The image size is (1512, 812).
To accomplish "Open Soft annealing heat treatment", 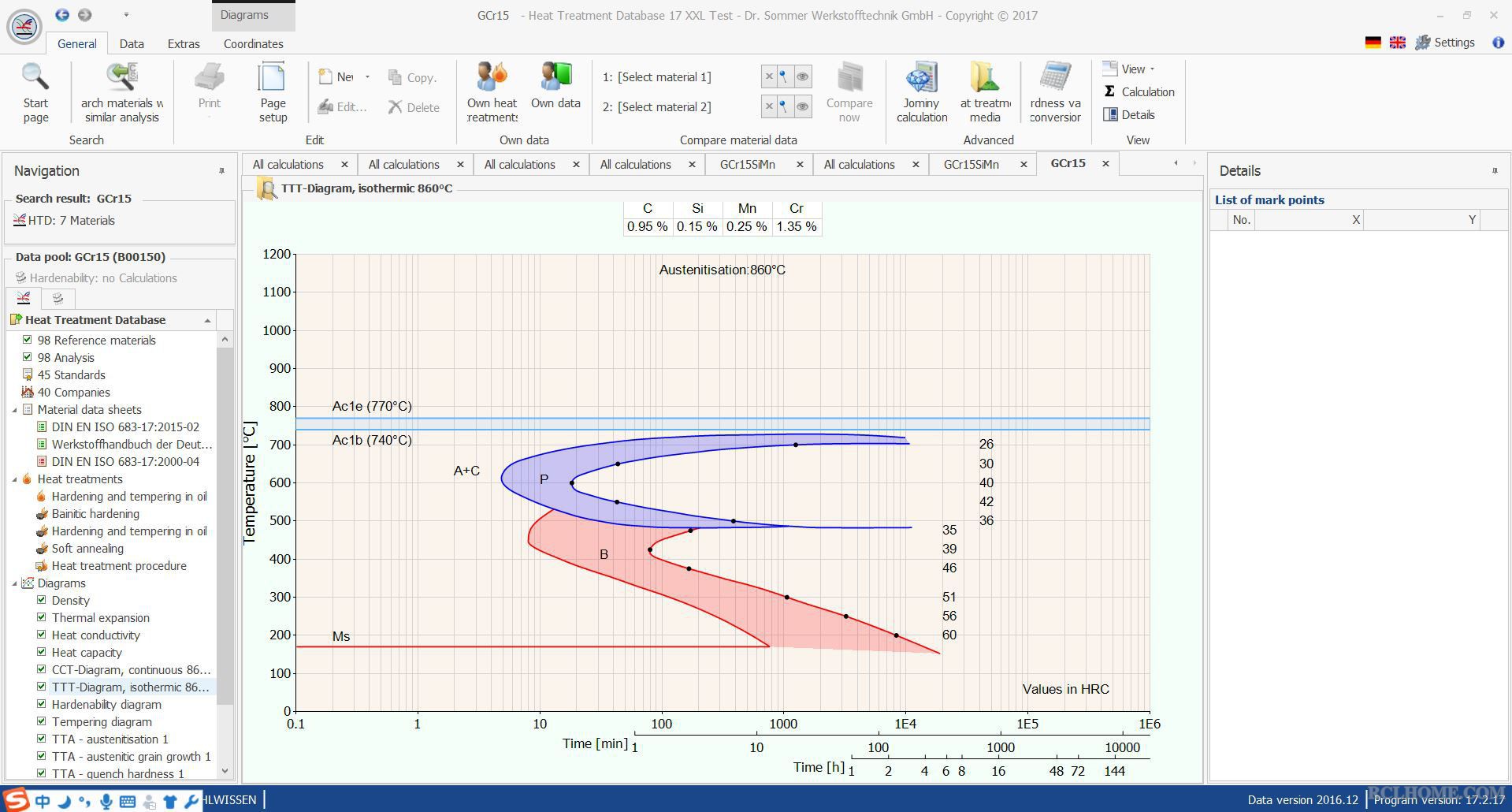I will pyautogui.click(x=87, y=548).
